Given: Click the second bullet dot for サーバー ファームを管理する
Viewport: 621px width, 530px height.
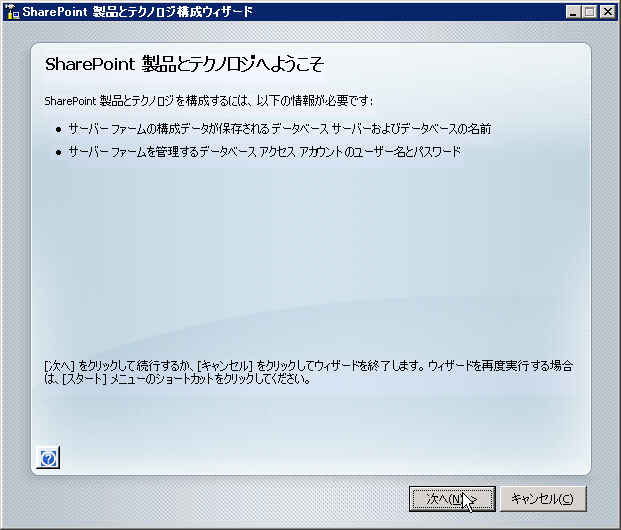Looking at the screenshot, I should click(57, 152).
